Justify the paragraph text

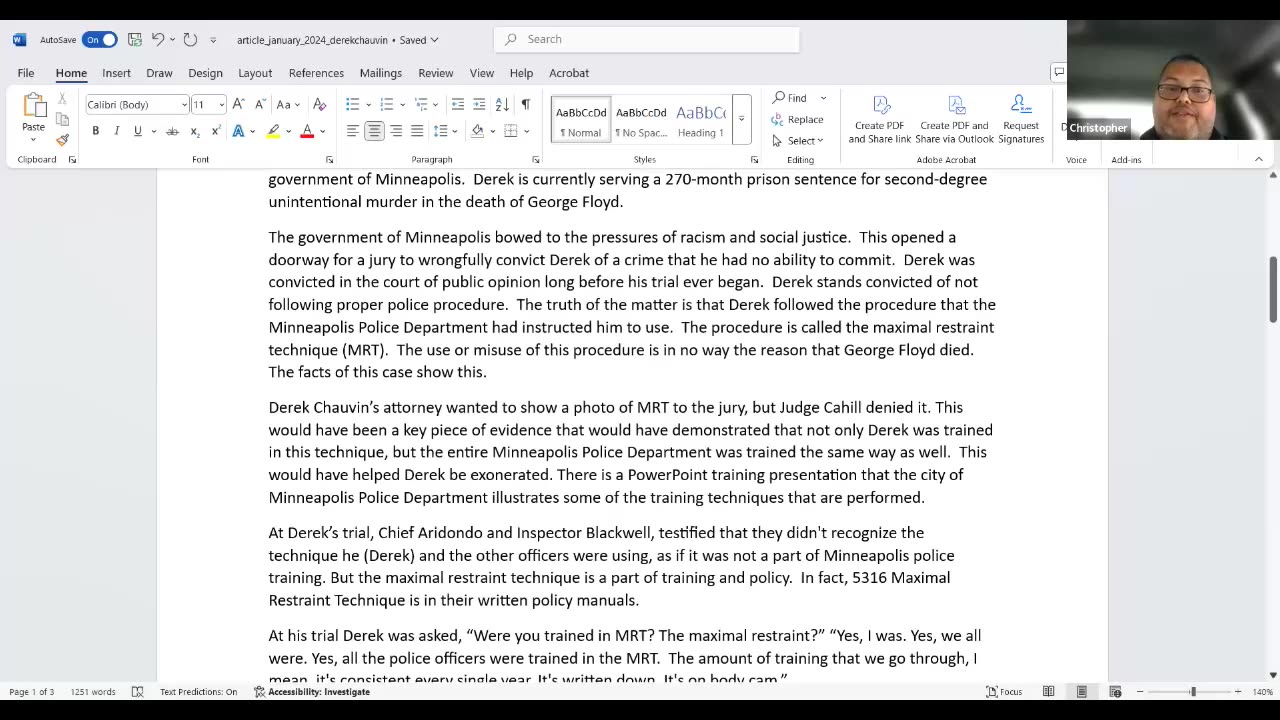point(417,131)
